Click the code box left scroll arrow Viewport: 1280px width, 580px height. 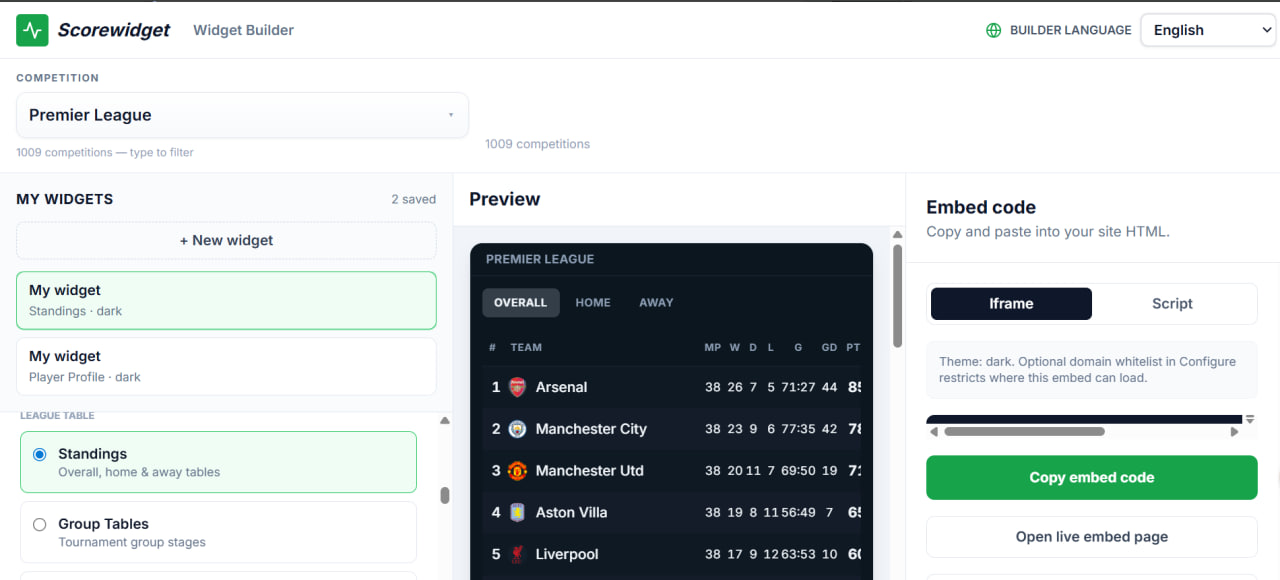[x=934, y=432]
